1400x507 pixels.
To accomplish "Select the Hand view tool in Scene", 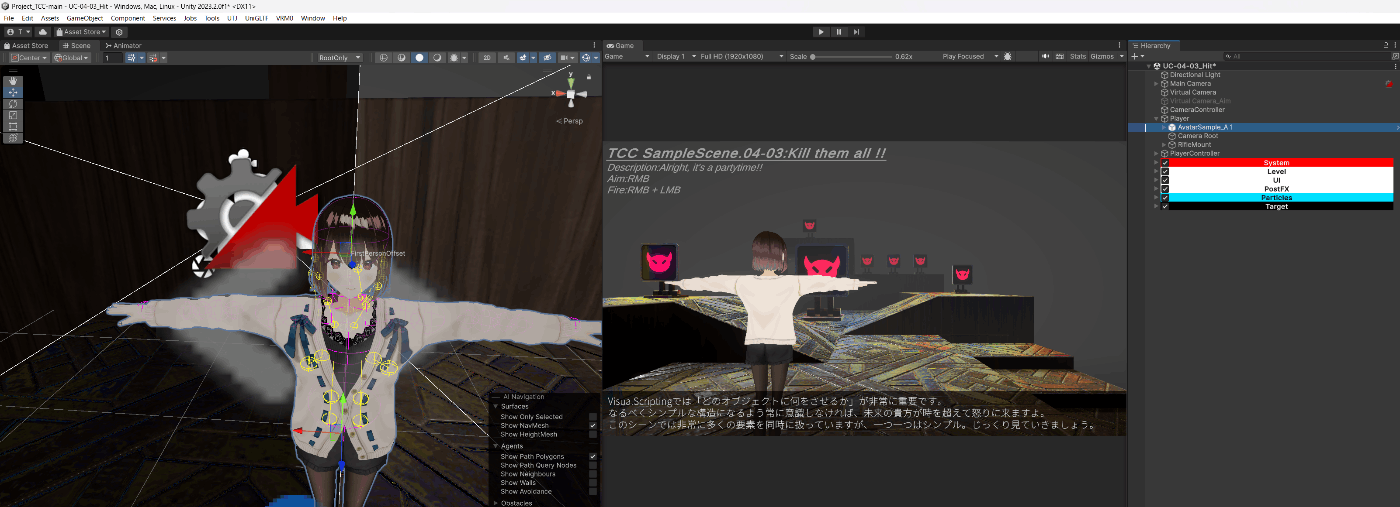I will [13, 81].
